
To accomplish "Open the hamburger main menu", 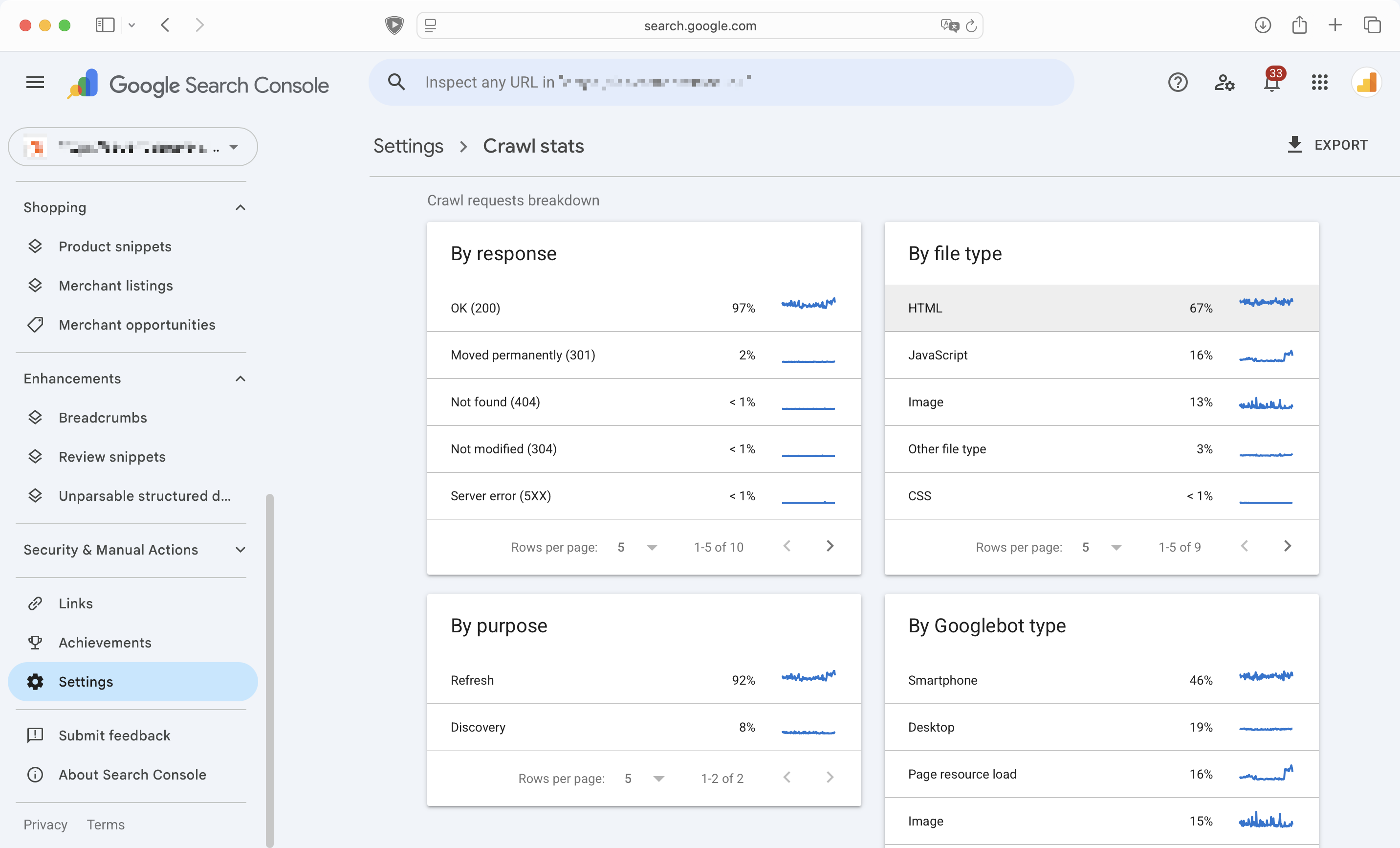I will [35, 83].
